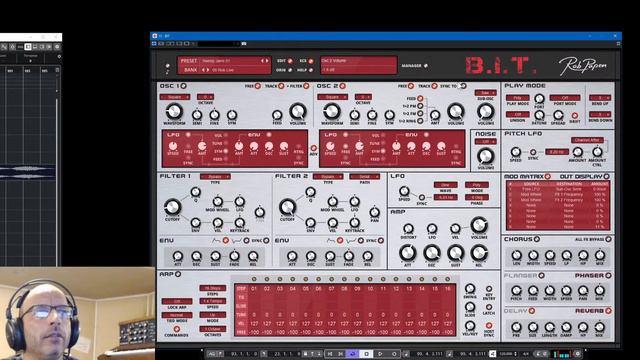Enable OSC 2 TRACK switch
Screen dimensions: 640x360
pos(435,86)
